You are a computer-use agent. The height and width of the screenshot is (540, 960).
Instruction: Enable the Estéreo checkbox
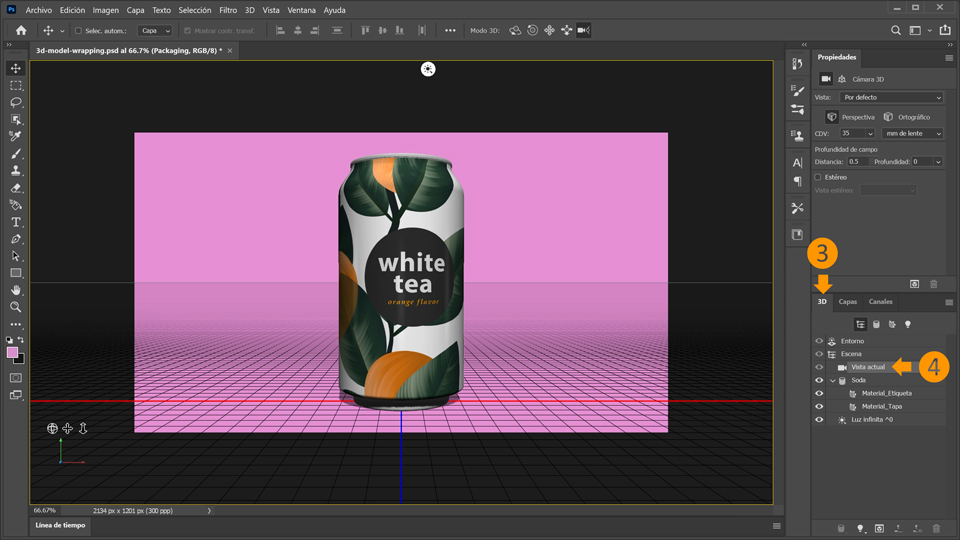818,177
